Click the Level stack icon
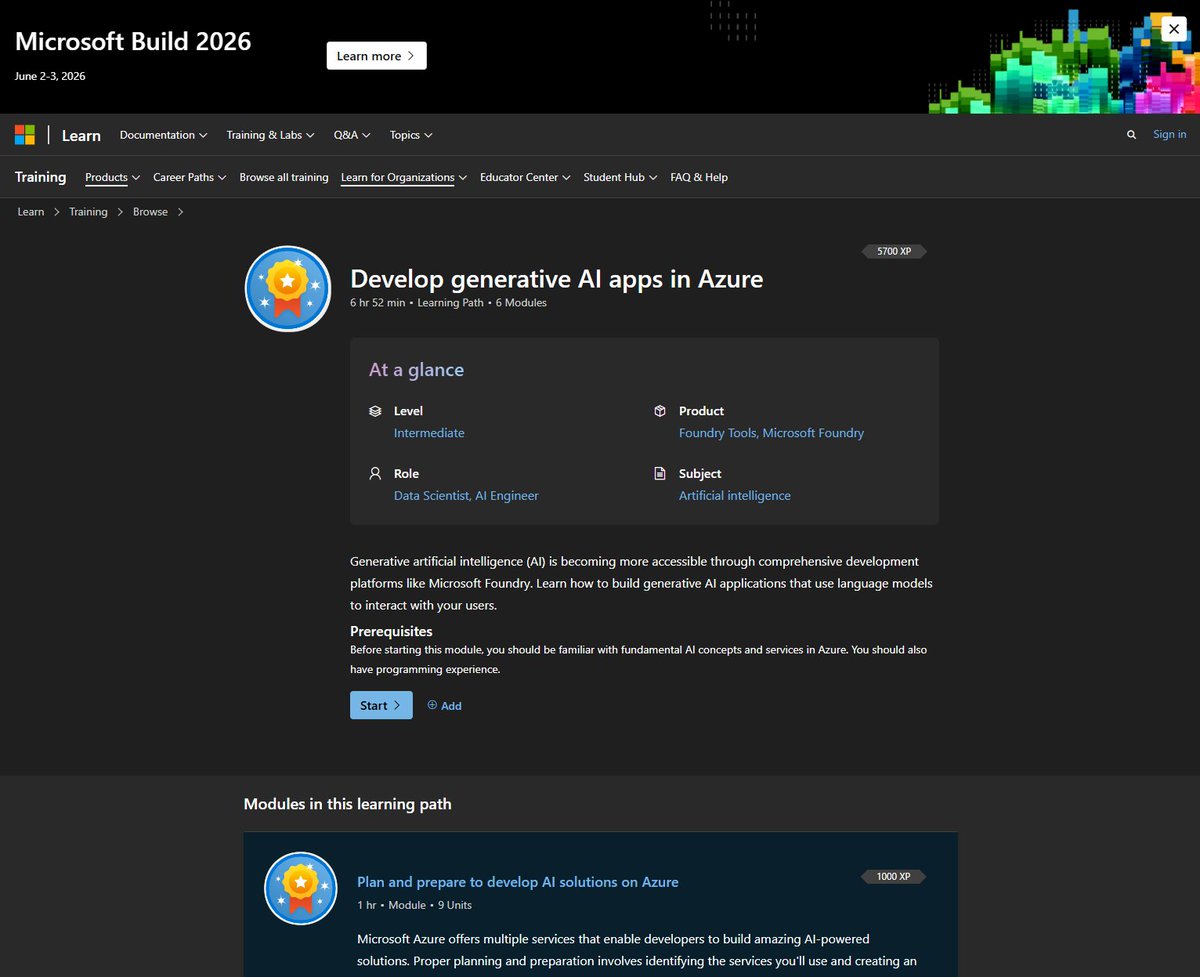The image size is (1200, 977). point(376,411)
